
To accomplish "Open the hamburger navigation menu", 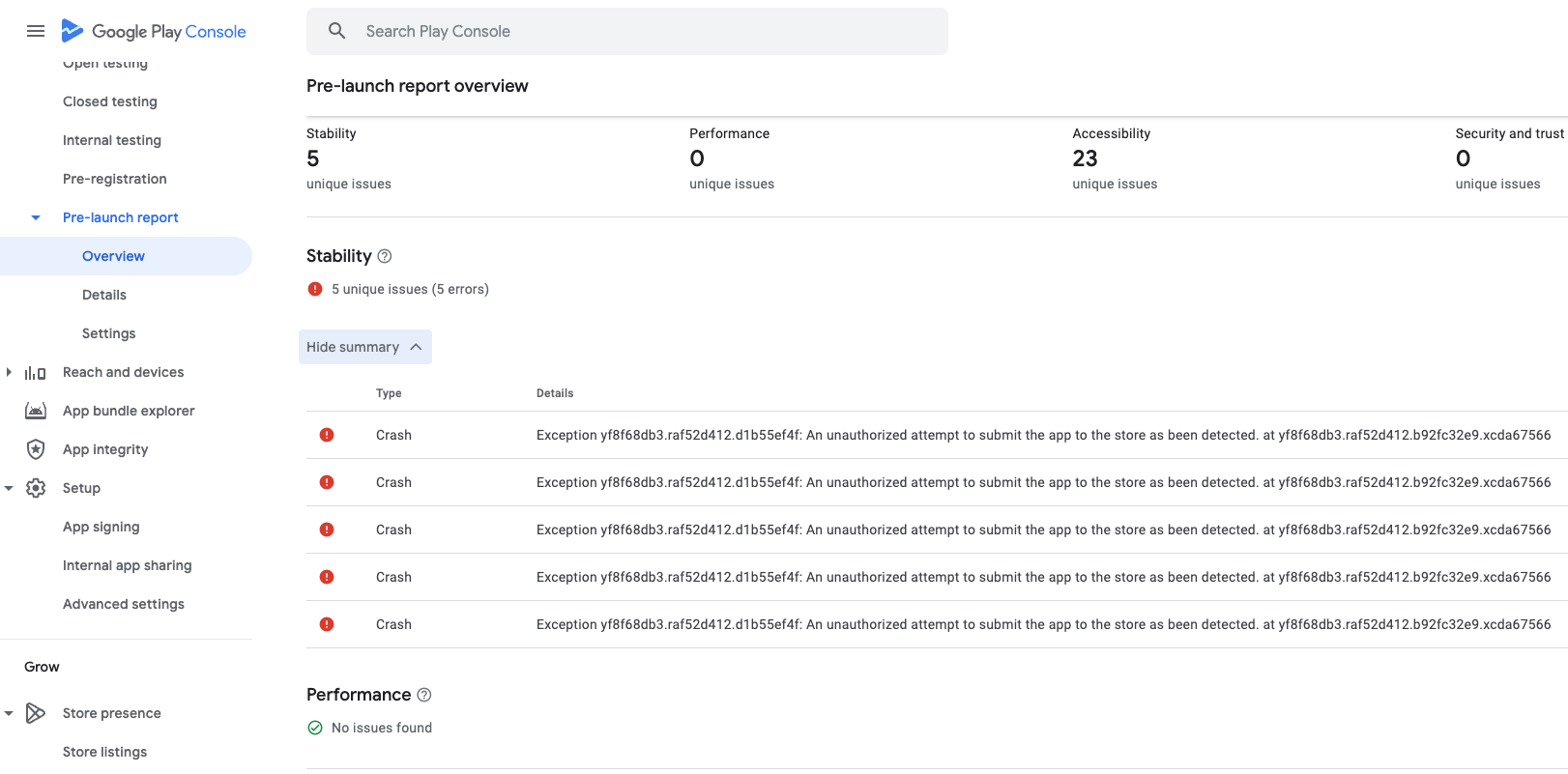I will [36, 31].
